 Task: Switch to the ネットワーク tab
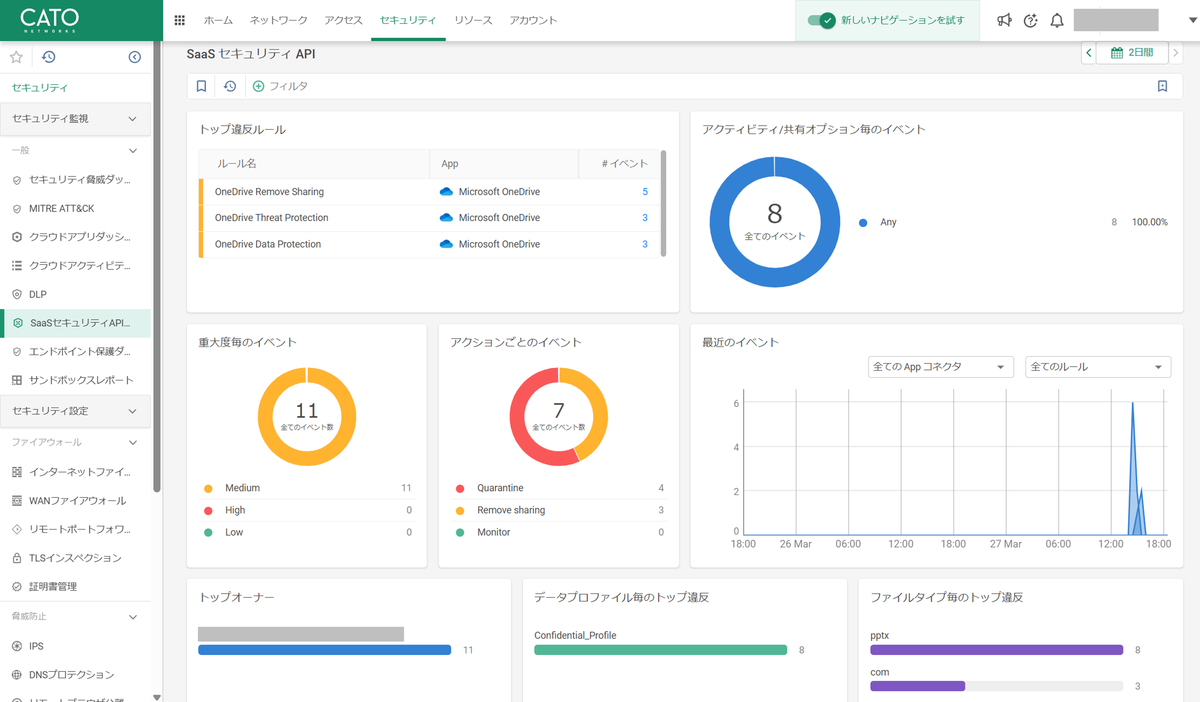(x=279, y=20)
